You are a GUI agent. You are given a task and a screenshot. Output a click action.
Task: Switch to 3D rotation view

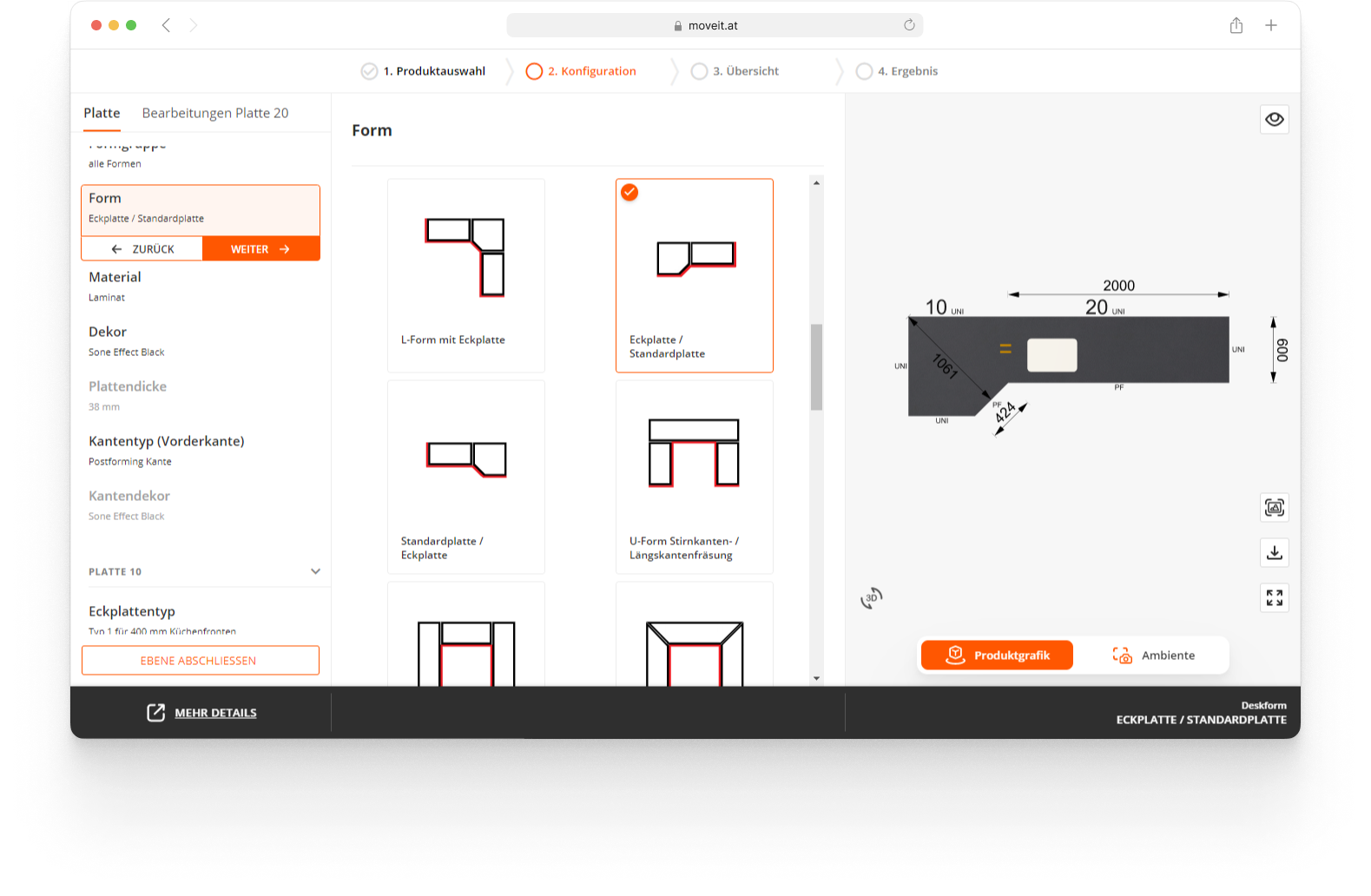872,597
